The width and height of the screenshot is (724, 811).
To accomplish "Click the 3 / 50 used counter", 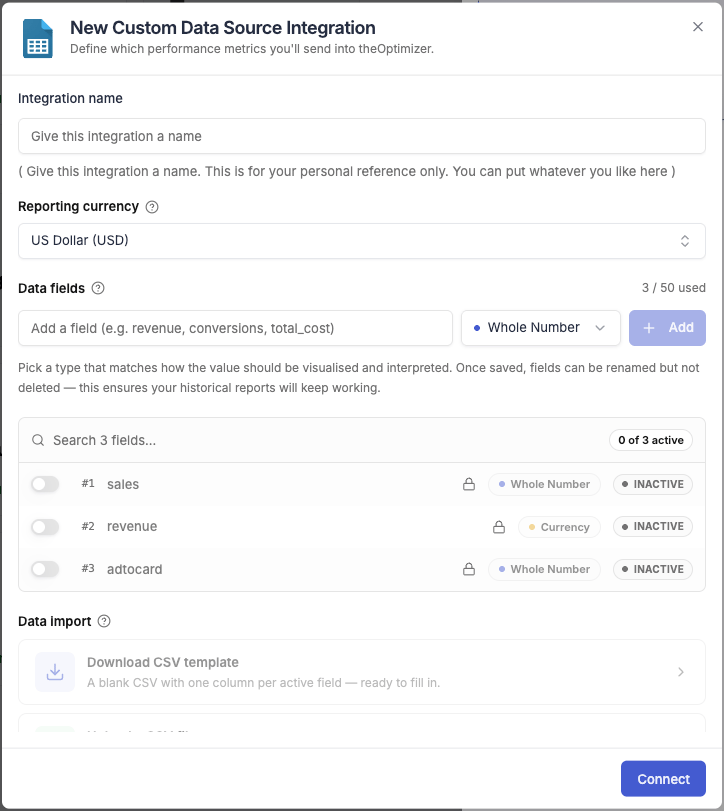I will [x=673, y=288].
